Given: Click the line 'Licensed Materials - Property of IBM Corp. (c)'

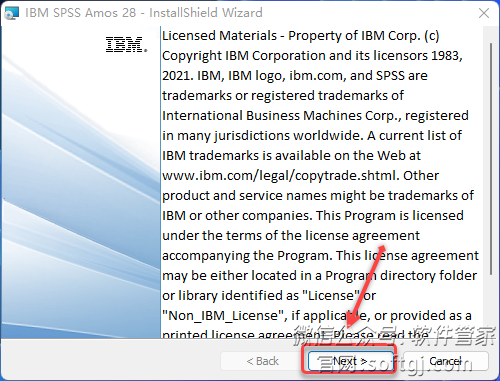Looking at the screenshot, I should coord(301,36).
